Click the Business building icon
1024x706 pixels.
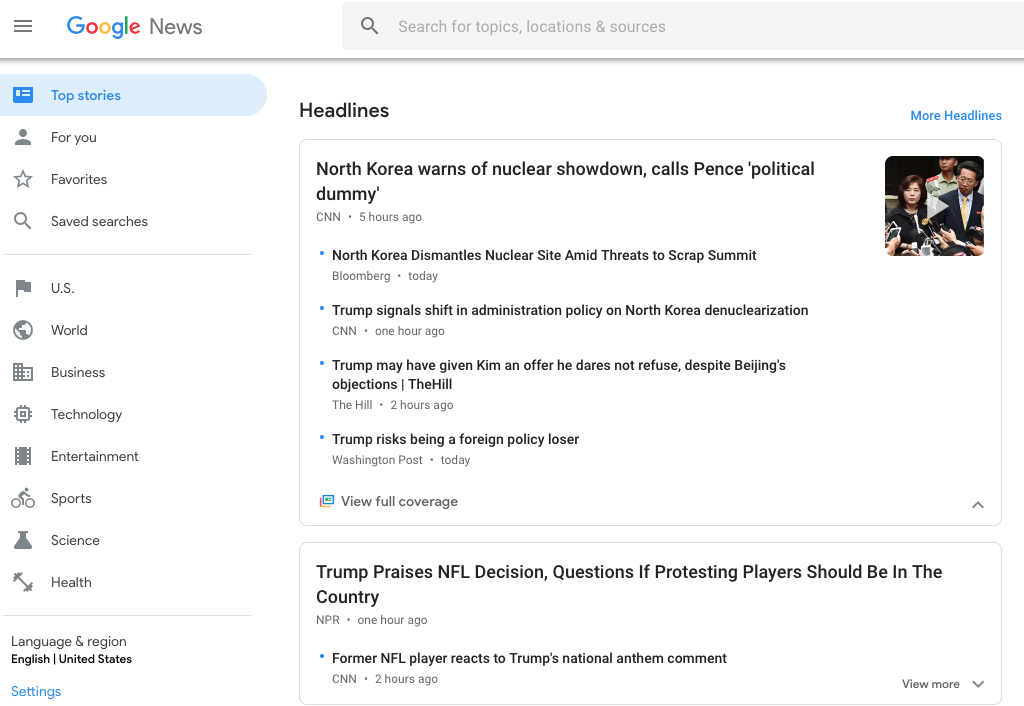click(x=23, y=372)
